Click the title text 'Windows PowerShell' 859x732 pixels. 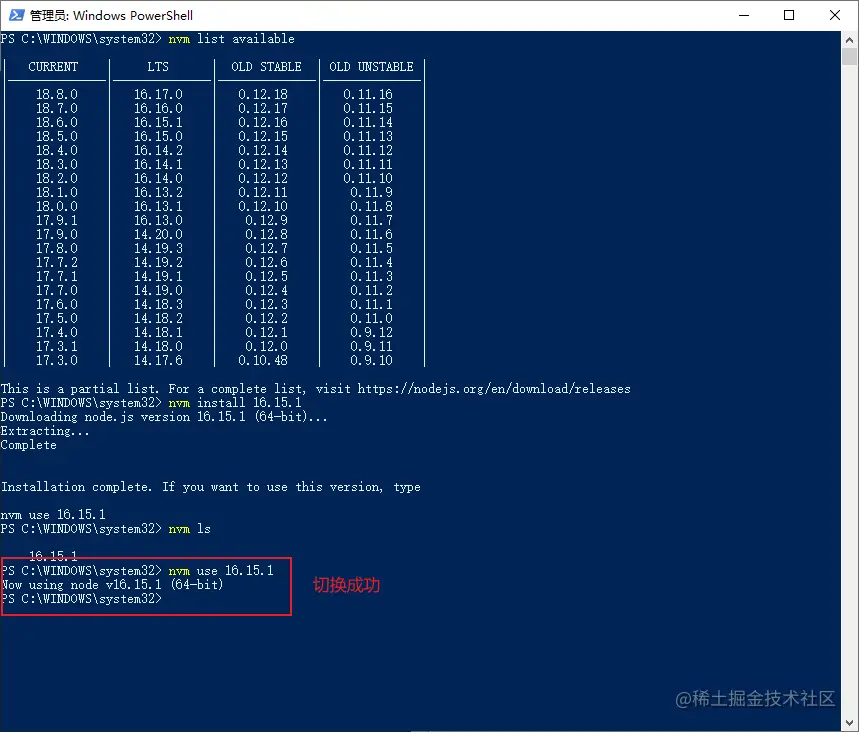(x=133, y=15)
